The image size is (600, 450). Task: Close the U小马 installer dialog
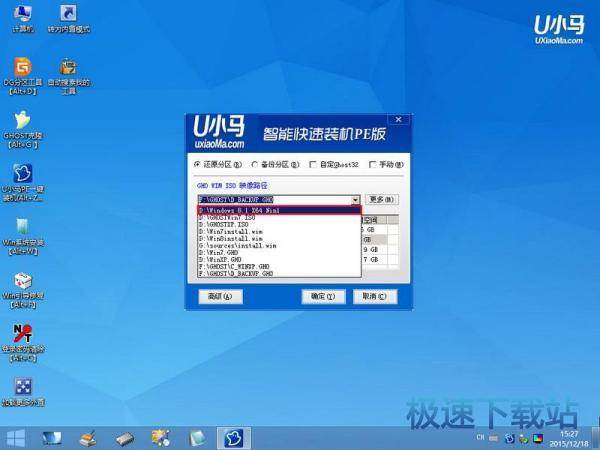(x=398, y=119)
